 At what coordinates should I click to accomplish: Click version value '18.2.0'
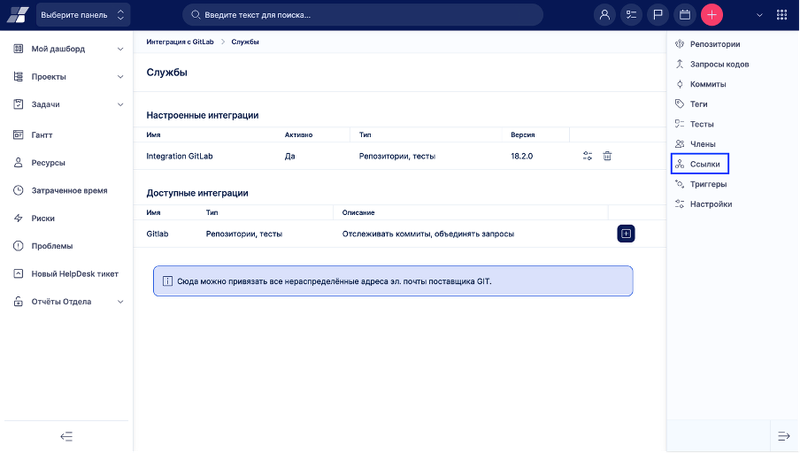521,156
